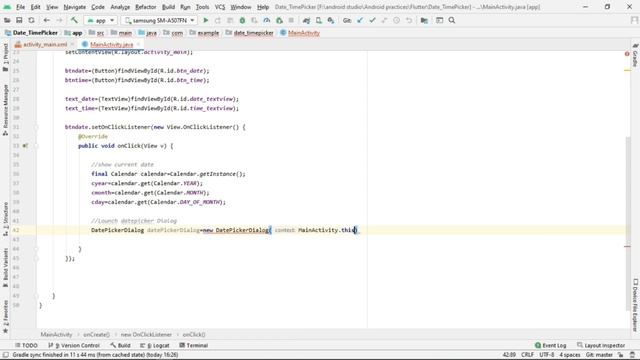
Task: Click the Synchronize refresh toolbar icon
Action: (x=31, y=20)
